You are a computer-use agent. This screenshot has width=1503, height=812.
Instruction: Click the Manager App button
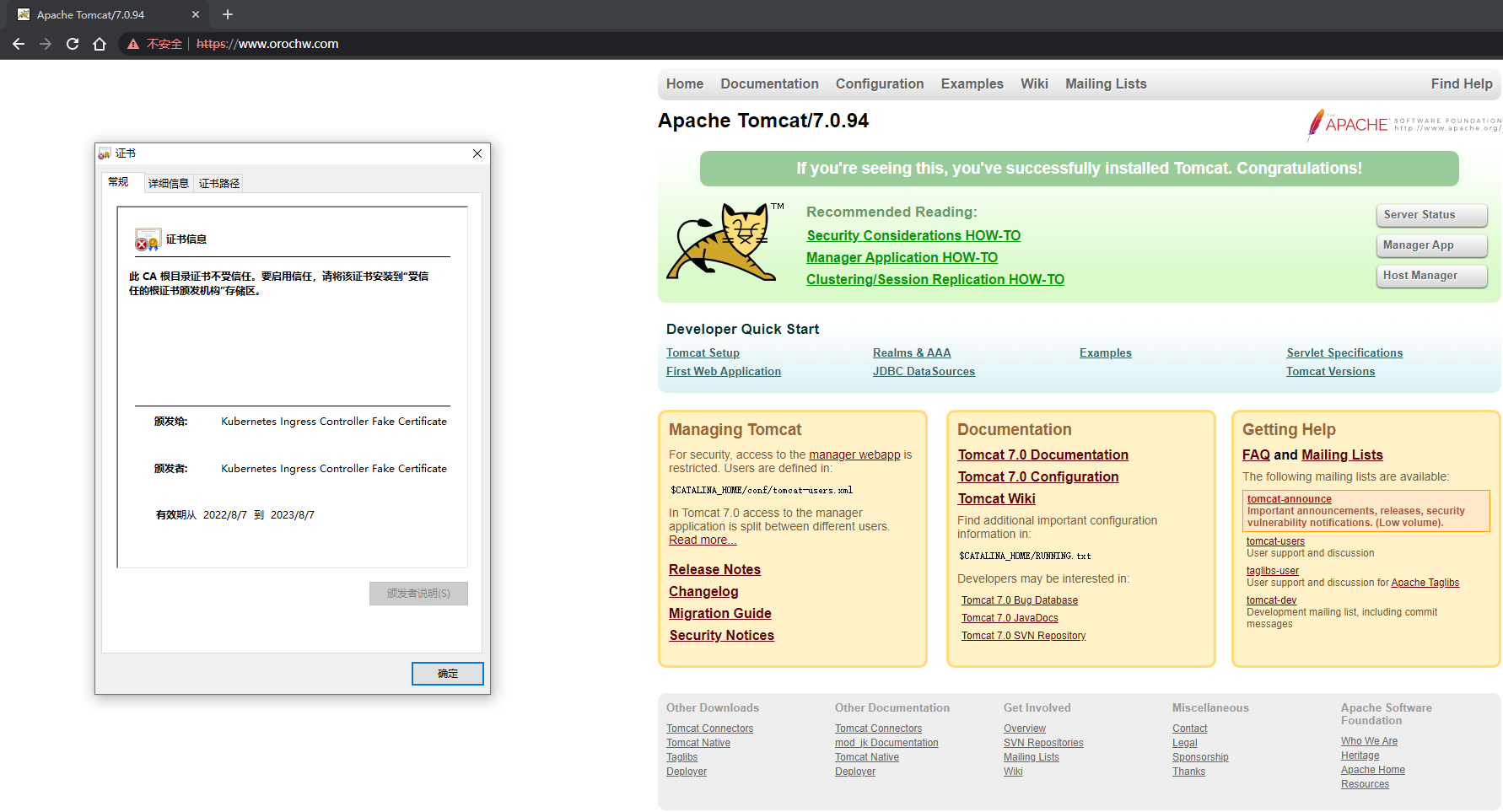1431,245
